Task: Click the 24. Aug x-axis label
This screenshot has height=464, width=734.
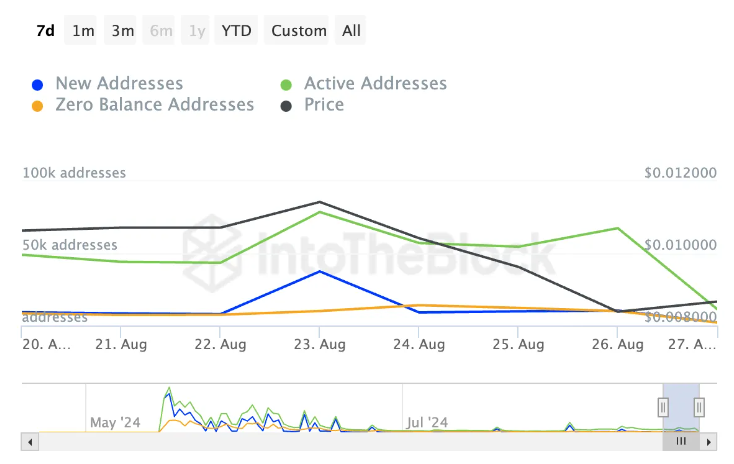Action: point(419,345)
